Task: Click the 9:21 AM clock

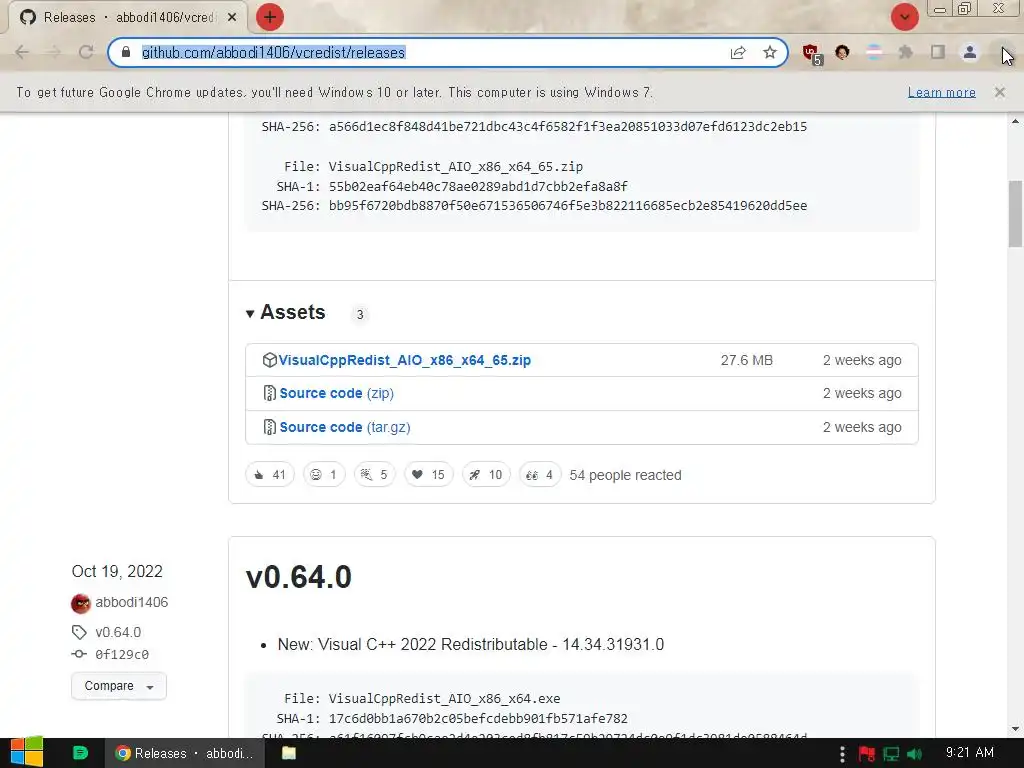Action: pyautogui.click(x=970, y=752)
